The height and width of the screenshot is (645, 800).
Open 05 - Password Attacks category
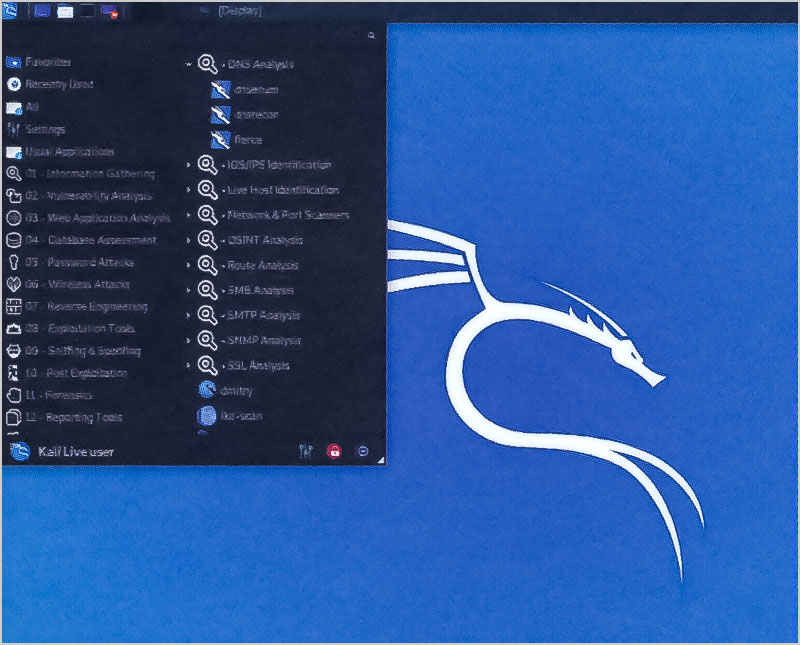(70, 262)
